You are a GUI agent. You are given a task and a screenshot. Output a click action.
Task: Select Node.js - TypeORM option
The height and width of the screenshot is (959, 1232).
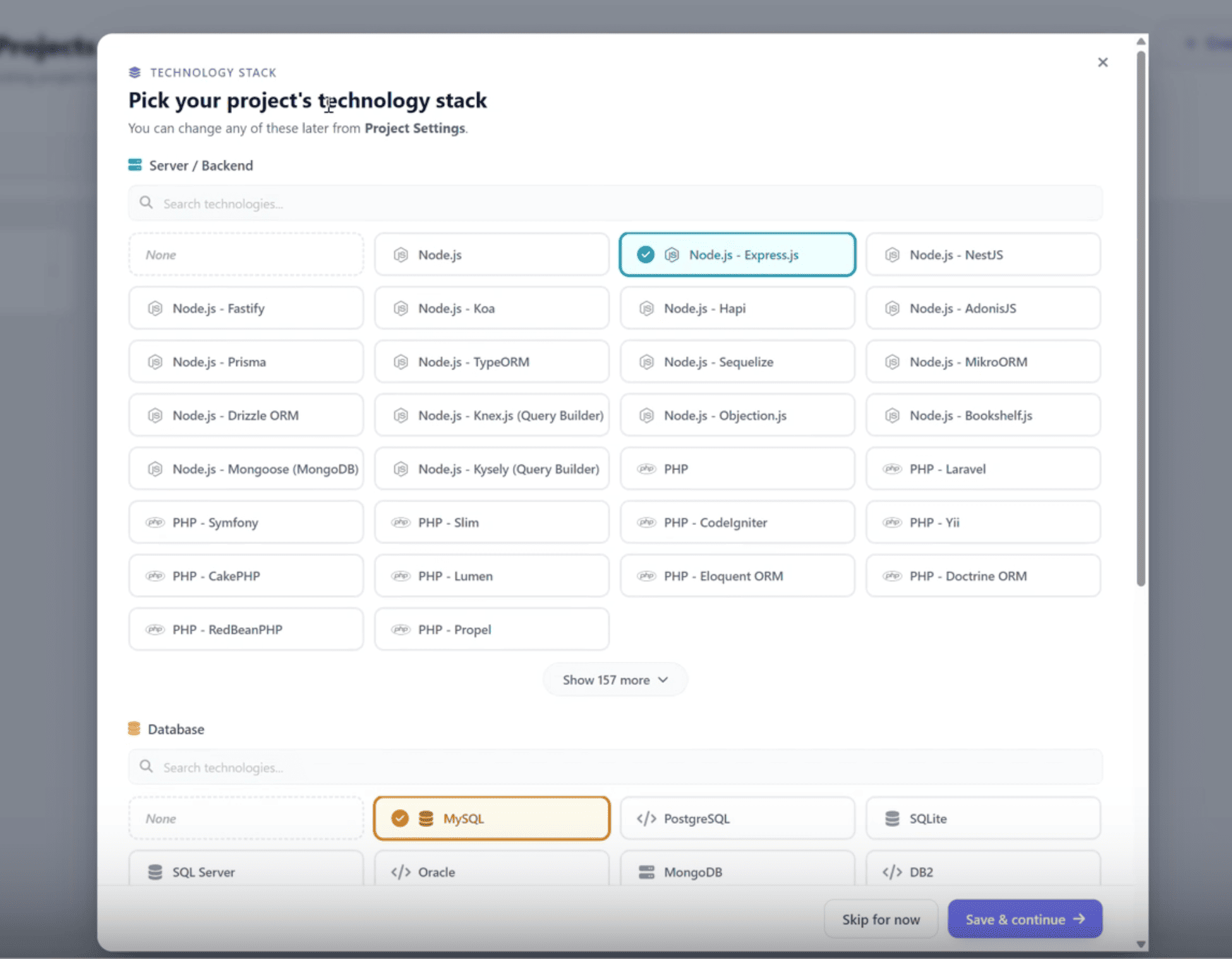(x=492, y=362)
